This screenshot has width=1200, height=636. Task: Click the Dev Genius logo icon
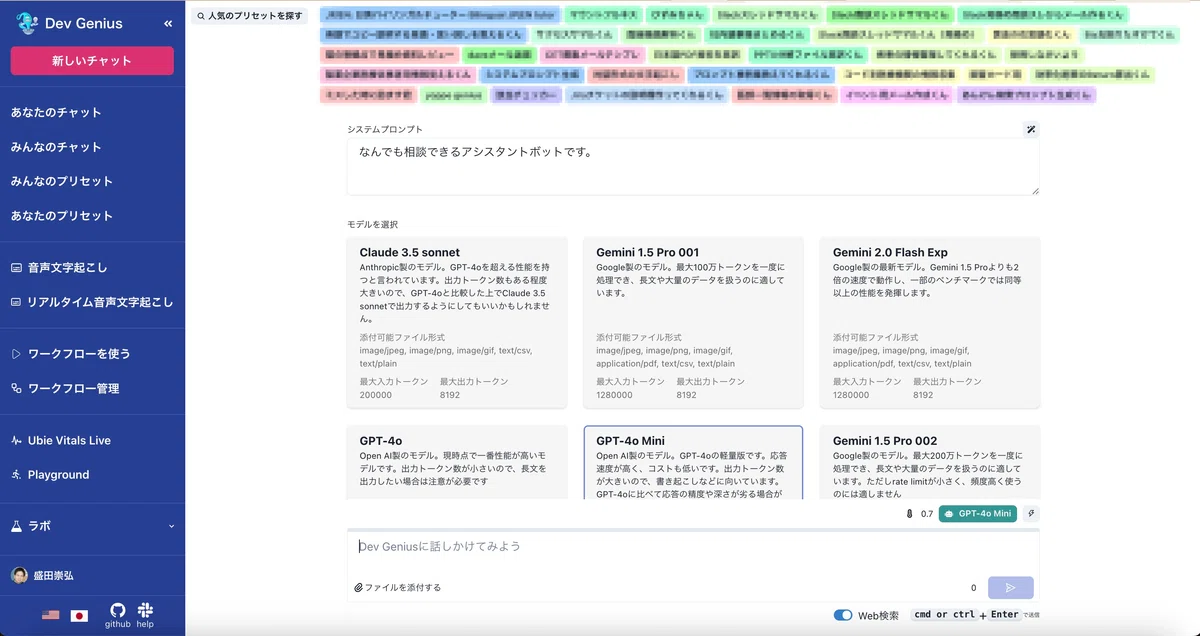point(28,23)
